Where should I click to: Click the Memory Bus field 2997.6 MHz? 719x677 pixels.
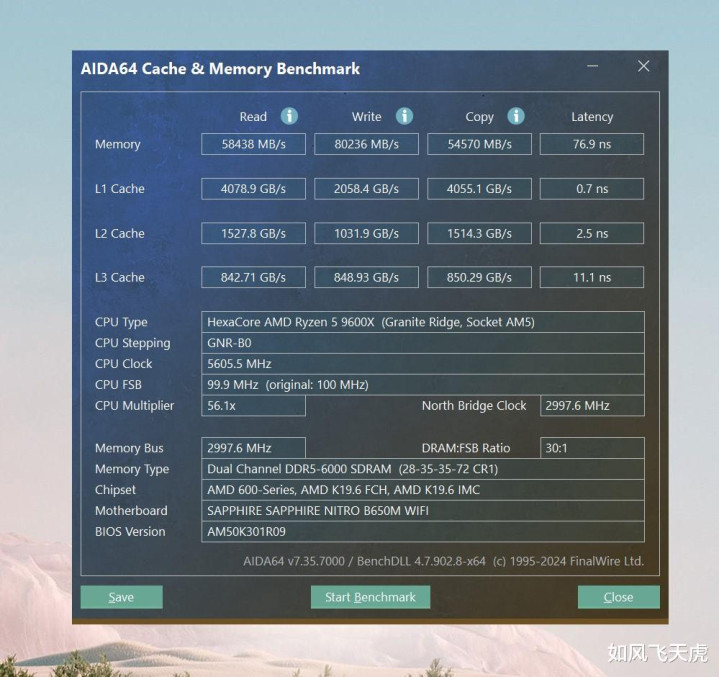254,448
